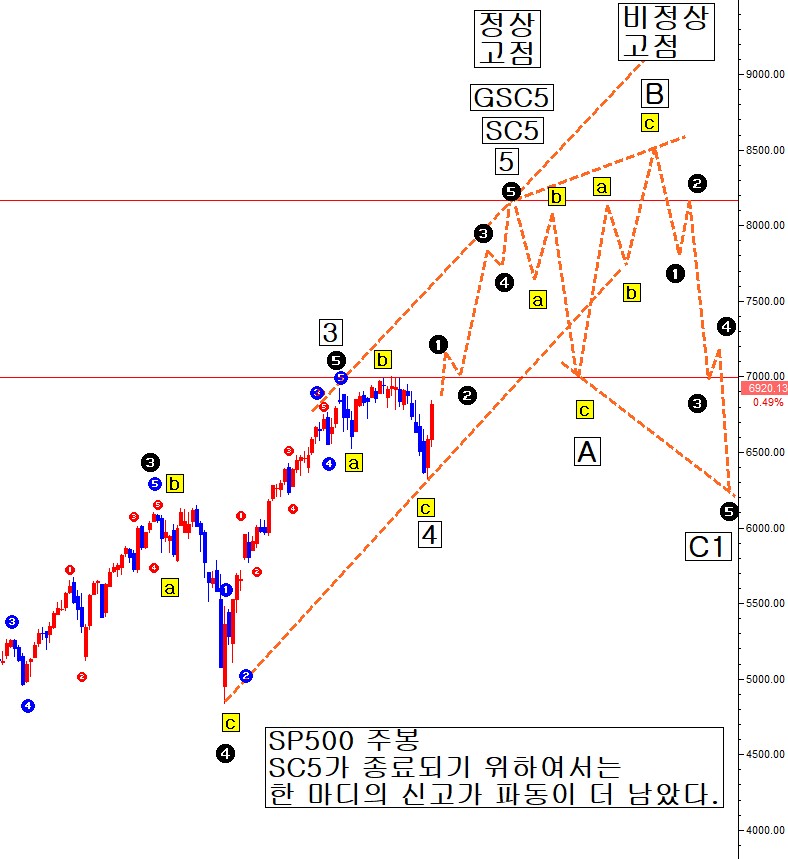Click the C1 wave label
This screenshot has height=859, width=788.
click(708, 546)
